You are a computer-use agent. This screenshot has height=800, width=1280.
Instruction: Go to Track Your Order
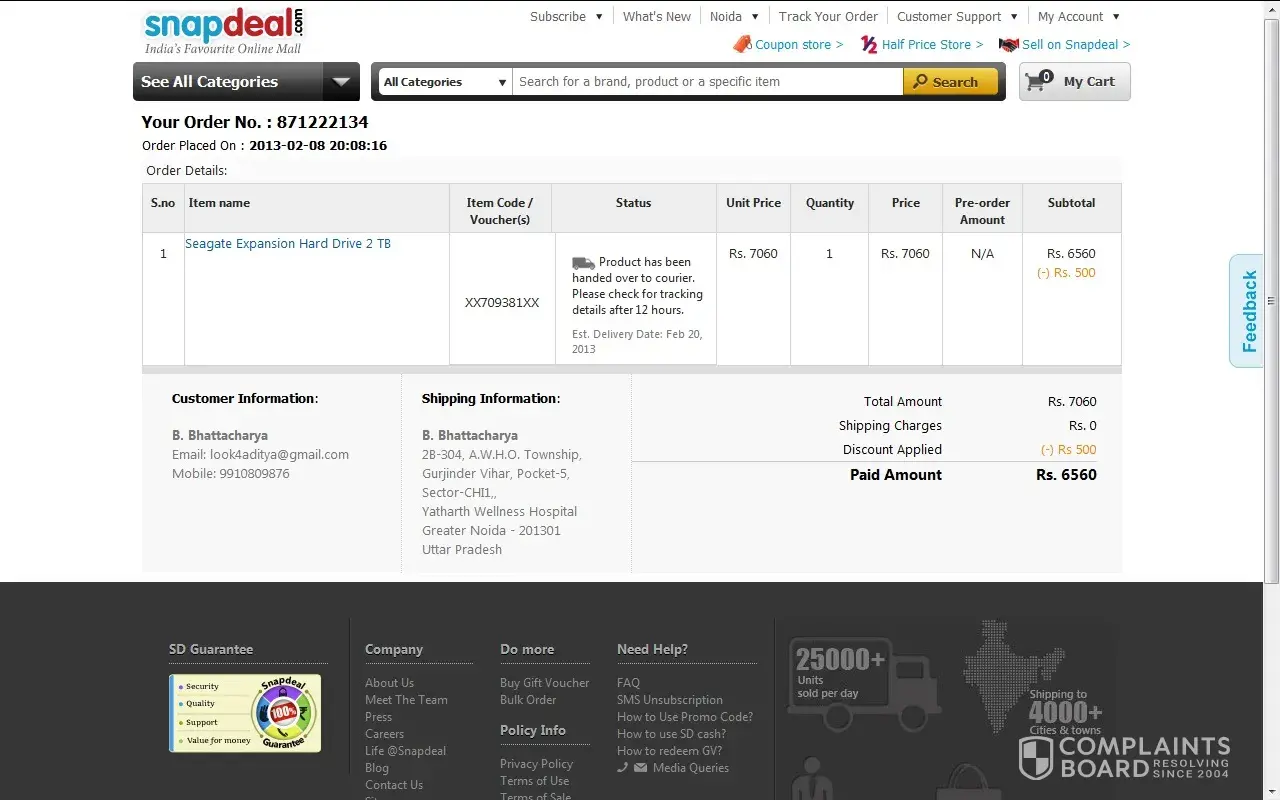tap(828, 16)
